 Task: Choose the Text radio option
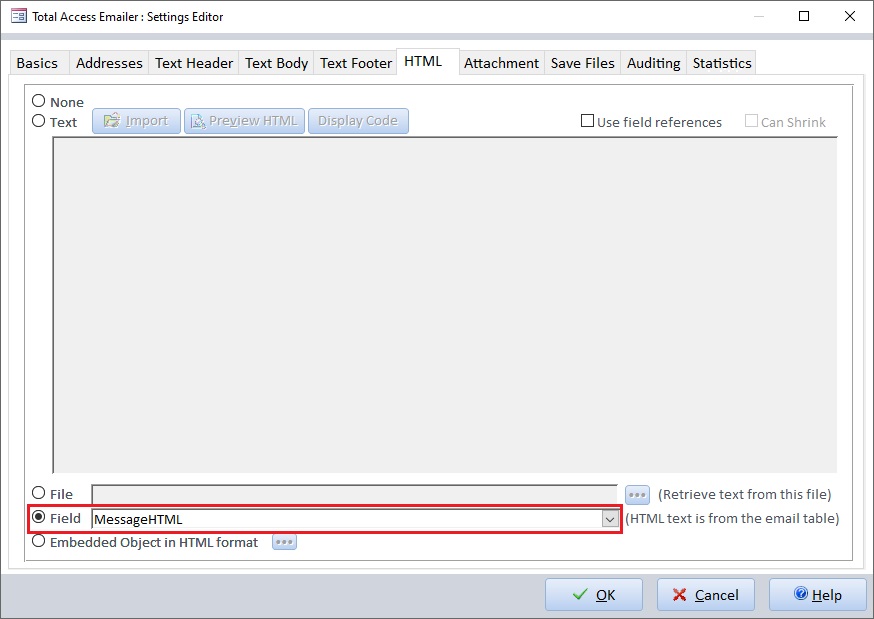pos(38,121)
